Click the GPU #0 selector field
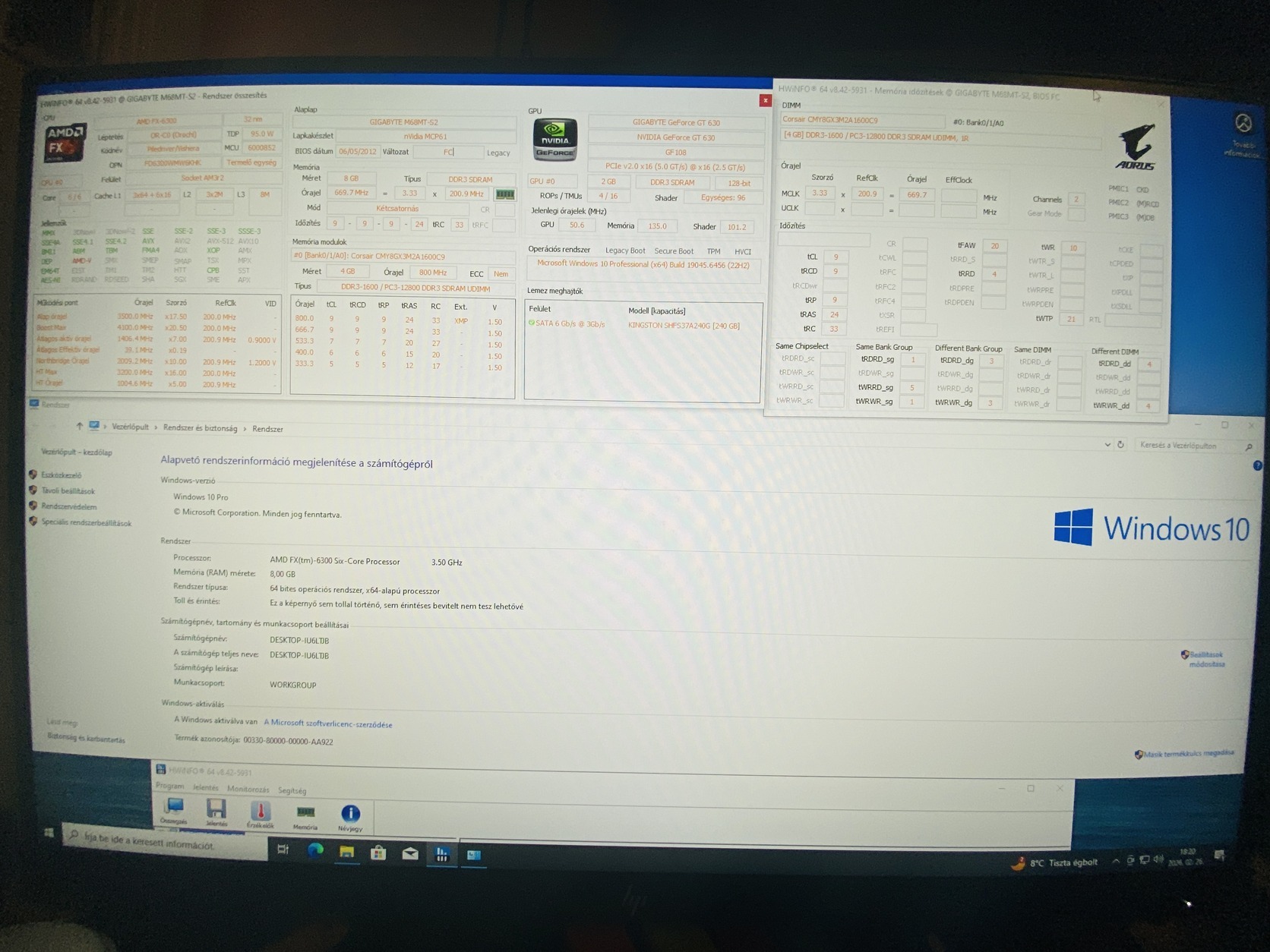Viewport: 1270px width, 952px height. coord(553,181)
